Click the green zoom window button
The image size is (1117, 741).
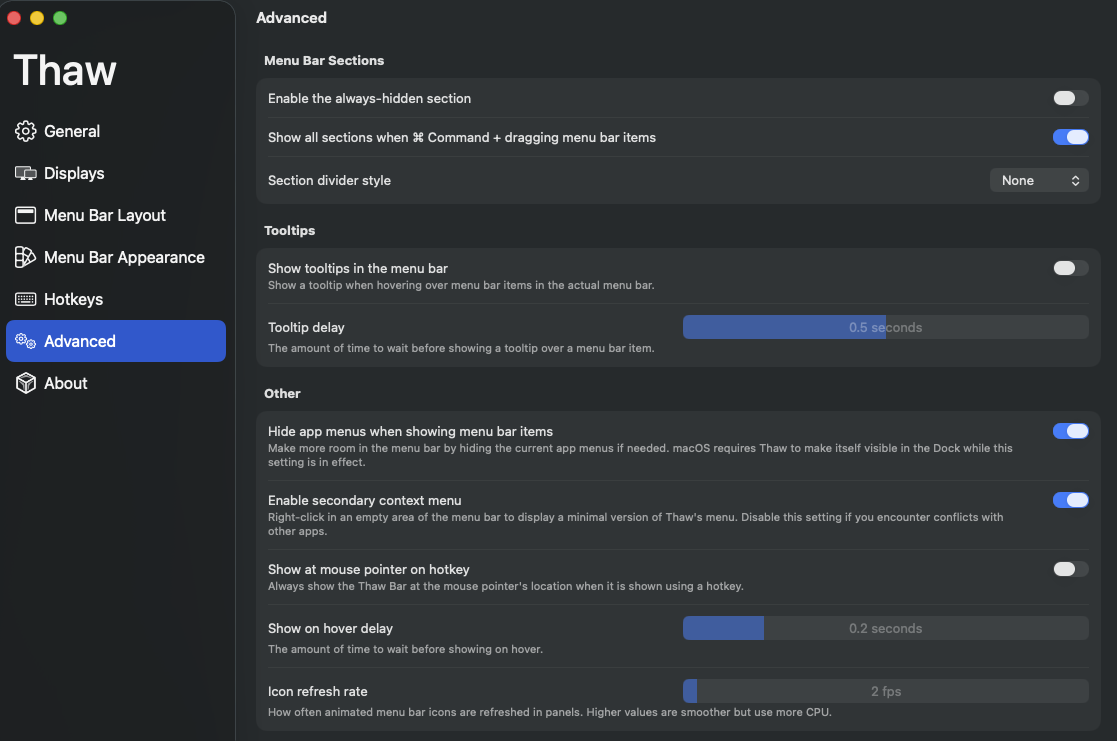(x=60, y=18)
